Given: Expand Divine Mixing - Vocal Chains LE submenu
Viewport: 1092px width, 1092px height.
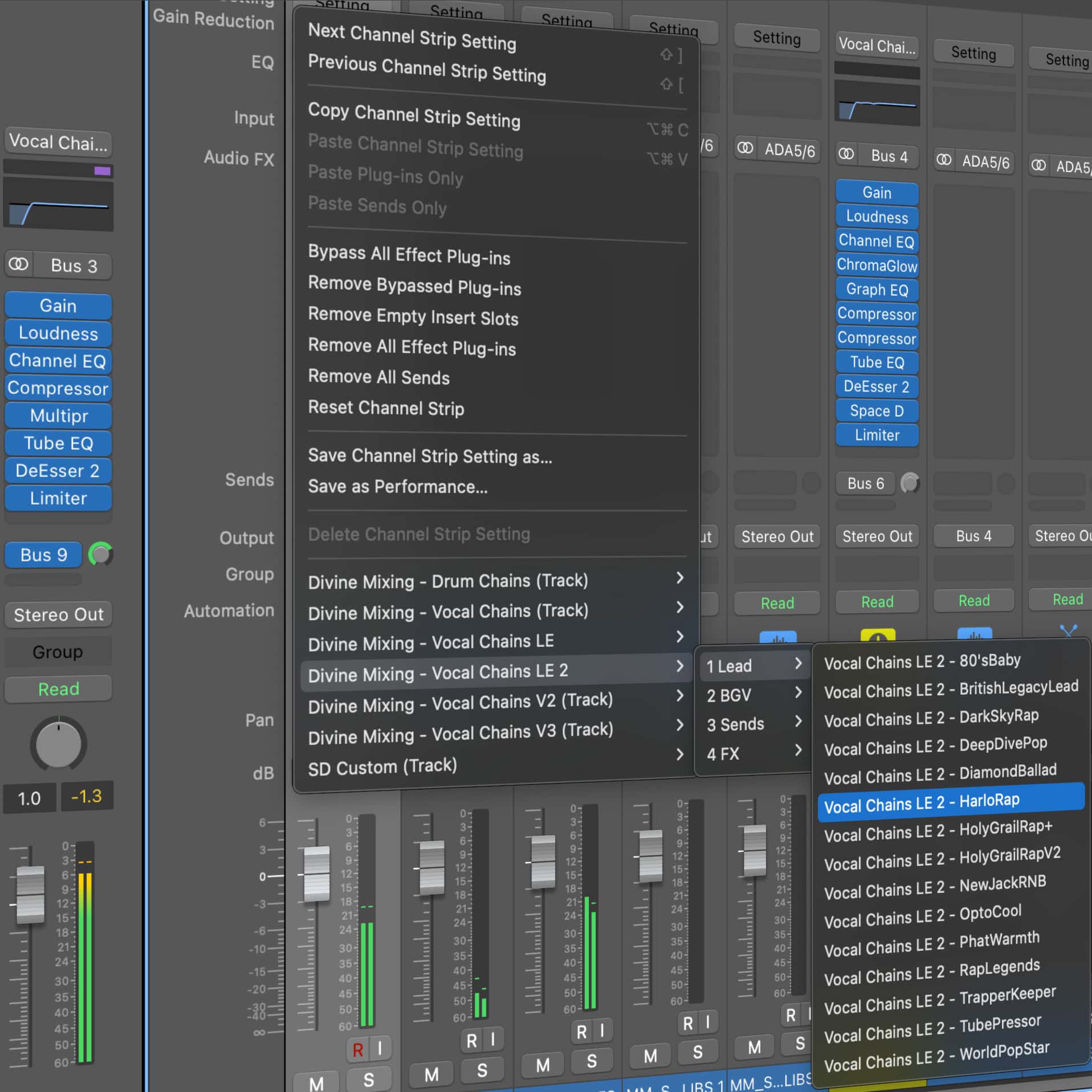Looking at the screenshot, I should pos(496,642).
